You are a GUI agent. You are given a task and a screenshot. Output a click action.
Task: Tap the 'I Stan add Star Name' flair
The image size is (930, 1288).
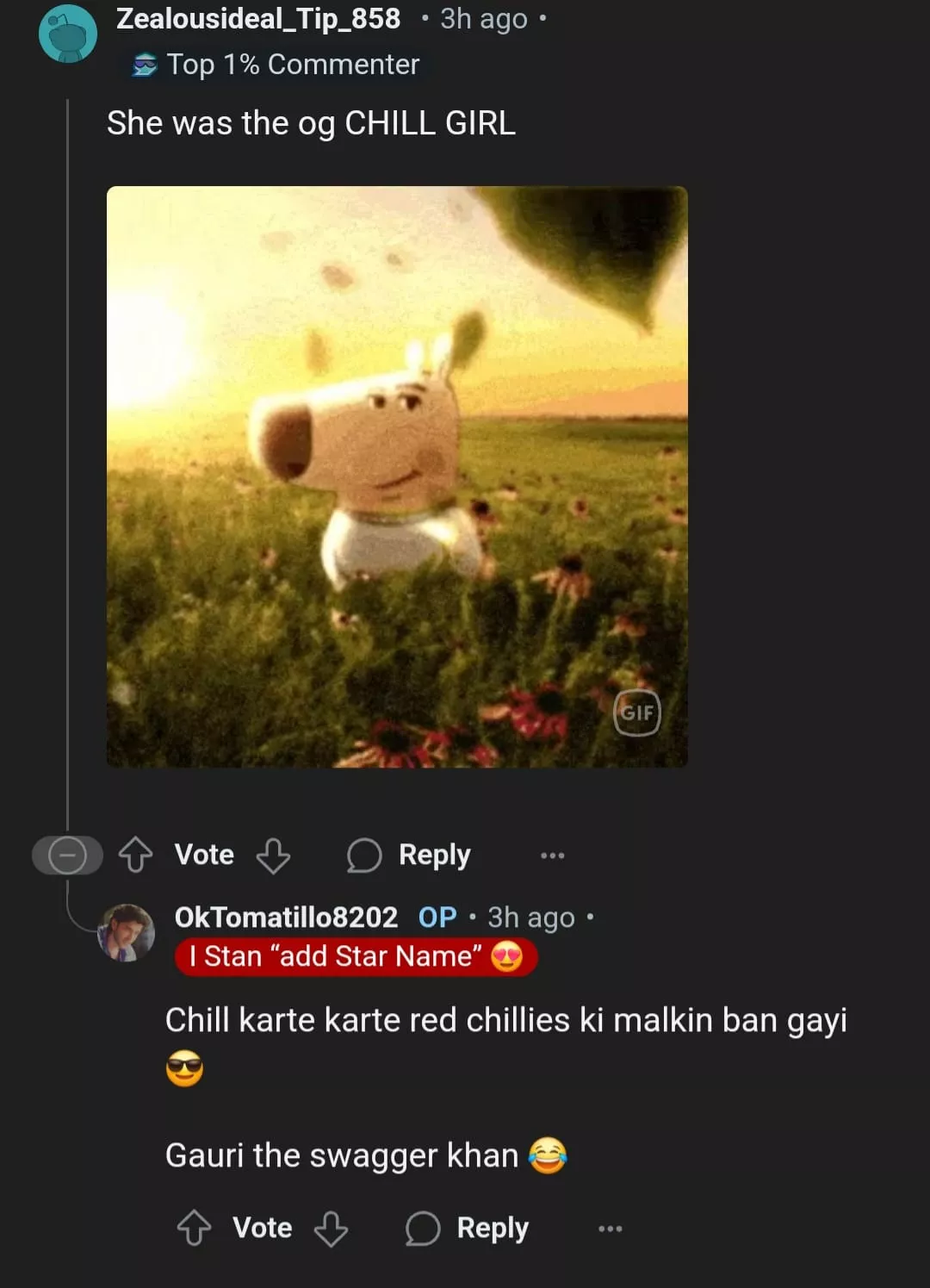(x=356, y=956)
